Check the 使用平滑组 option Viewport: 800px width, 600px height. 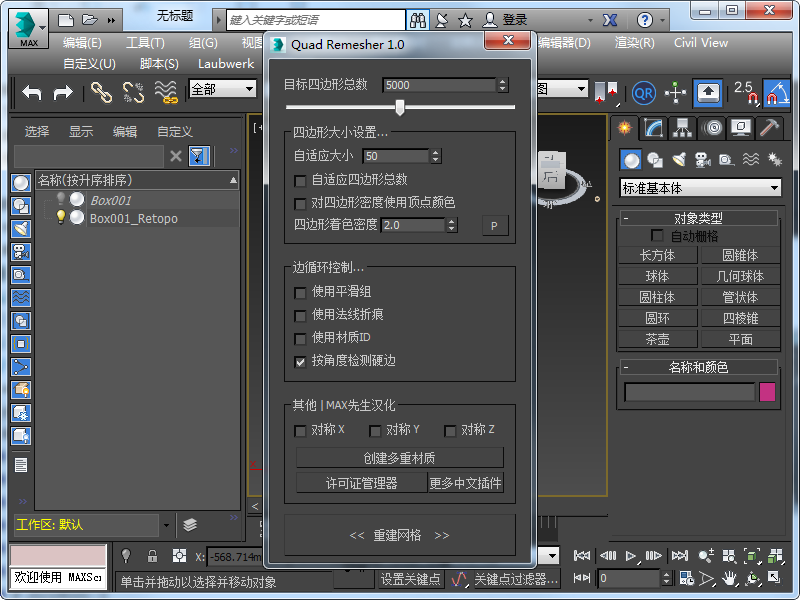pyautogui.click(x=300, y=292)
